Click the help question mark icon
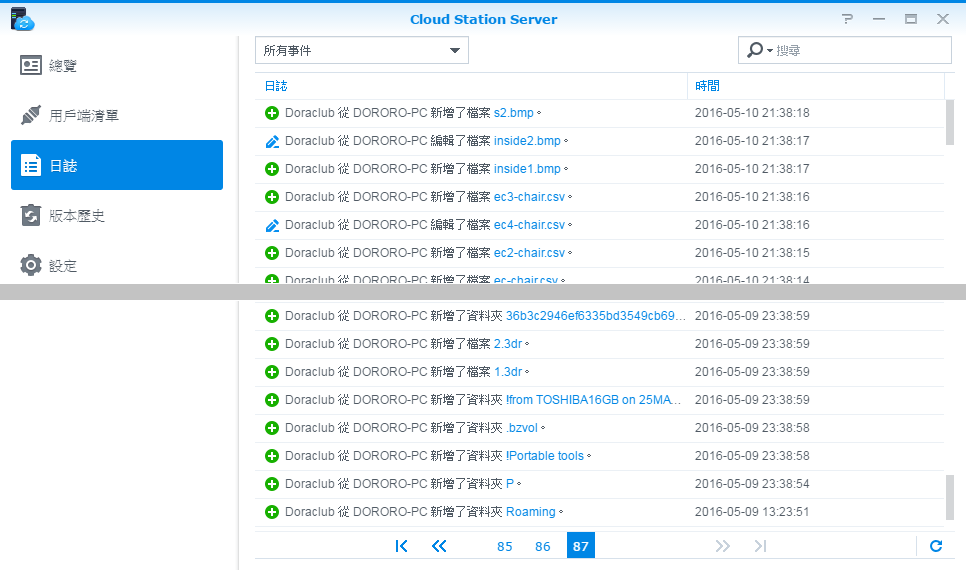Image resolution: width=966 pixels, height=571 pixels. pos(848,19)
